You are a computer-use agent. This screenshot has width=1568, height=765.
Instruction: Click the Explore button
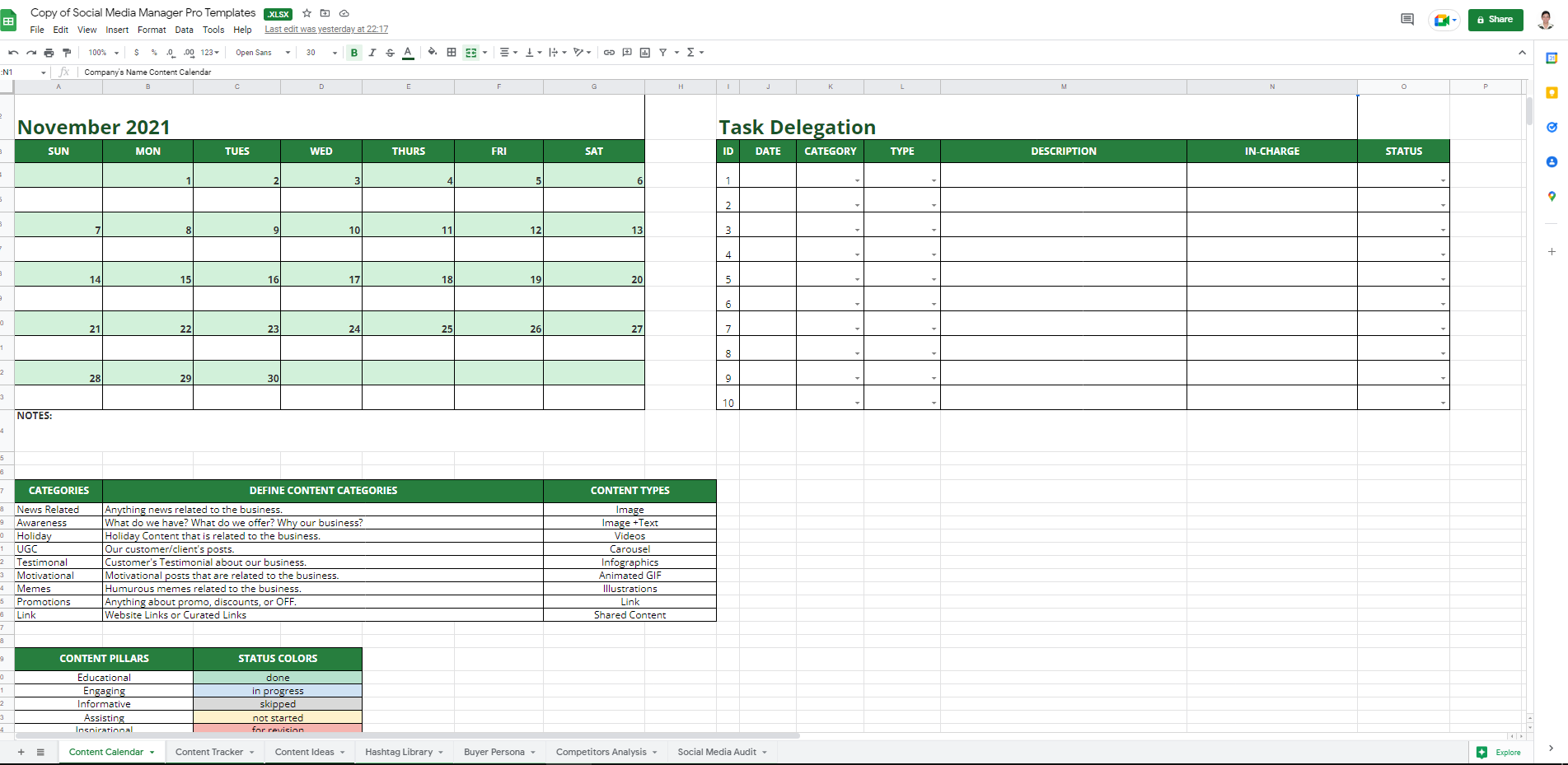pyautogui.click(x=1500, y=752)
